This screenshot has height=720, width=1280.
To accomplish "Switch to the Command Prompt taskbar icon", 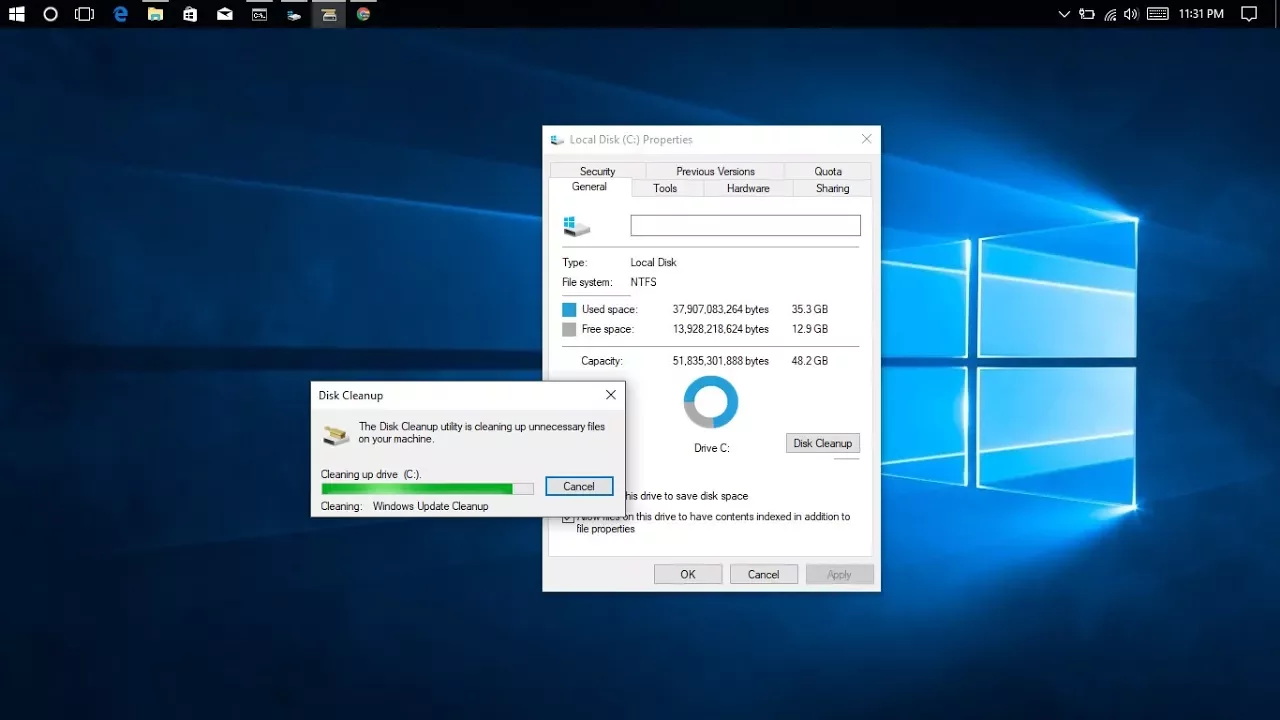I will (x=259, y=14).
